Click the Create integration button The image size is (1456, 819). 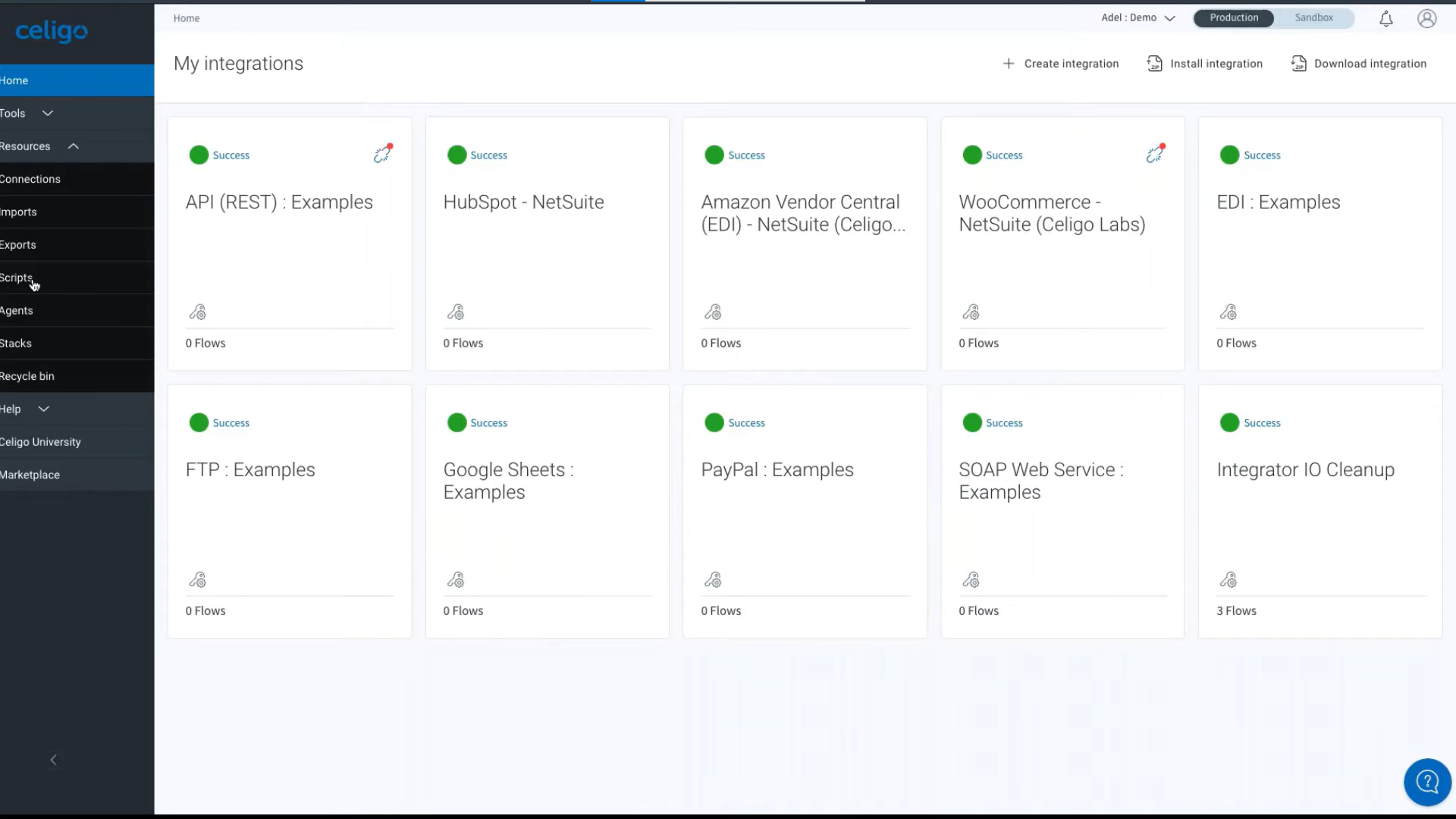point(1060,64)
